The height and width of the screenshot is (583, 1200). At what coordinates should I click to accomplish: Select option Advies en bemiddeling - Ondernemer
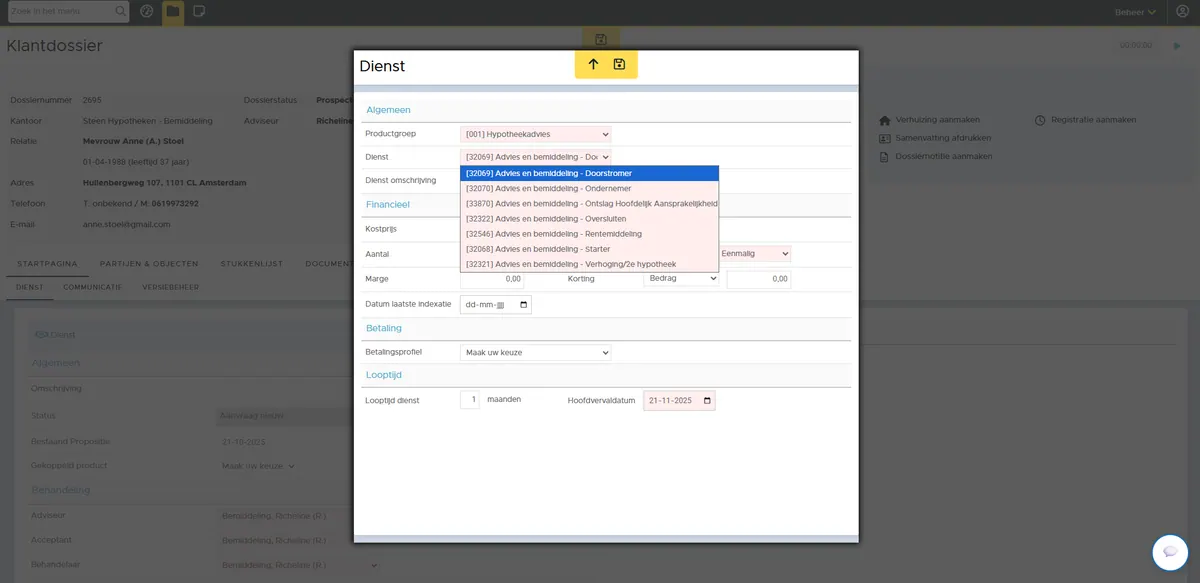point(589,188)
